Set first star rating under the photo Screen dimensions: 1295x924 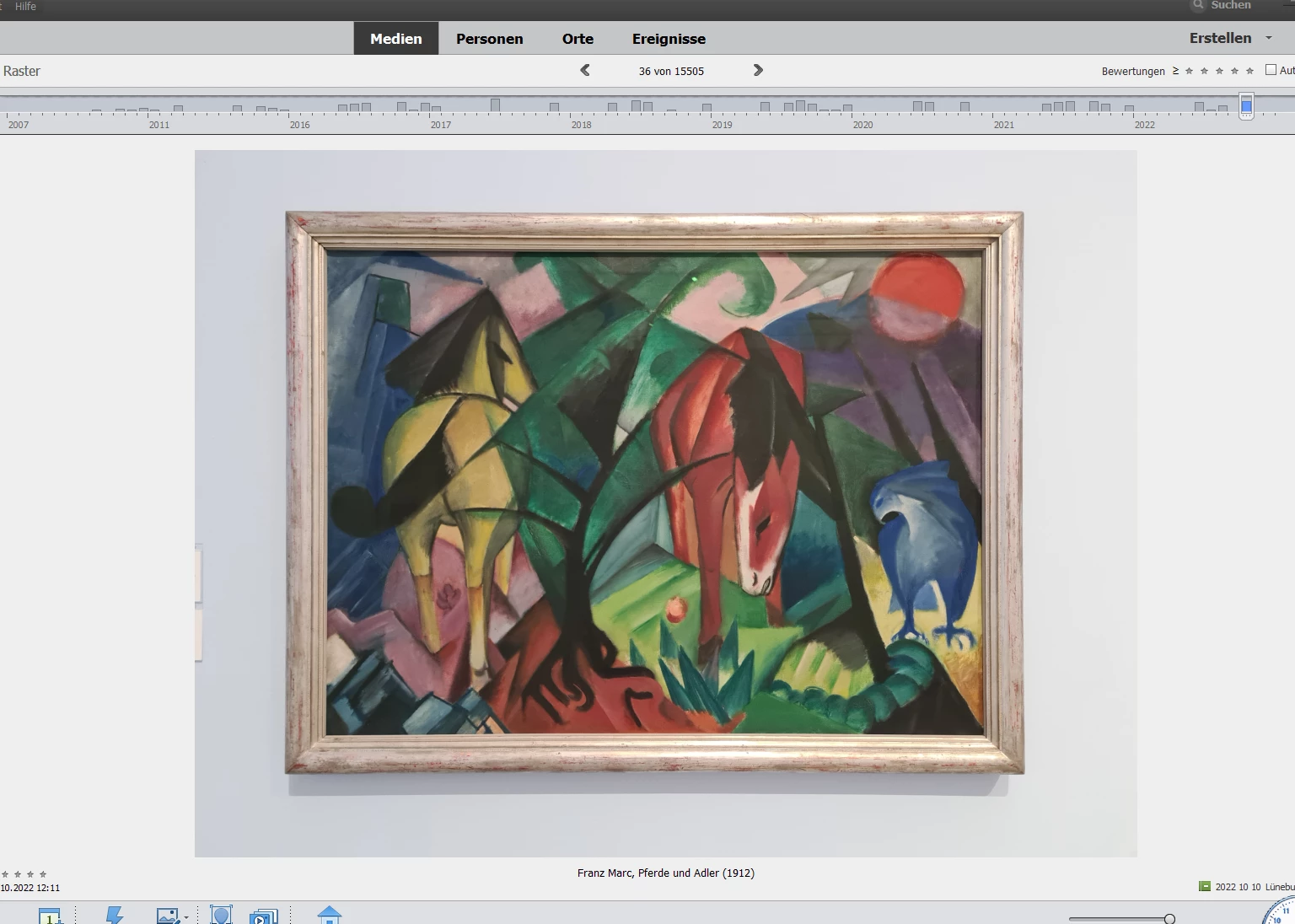coord(5,874)
